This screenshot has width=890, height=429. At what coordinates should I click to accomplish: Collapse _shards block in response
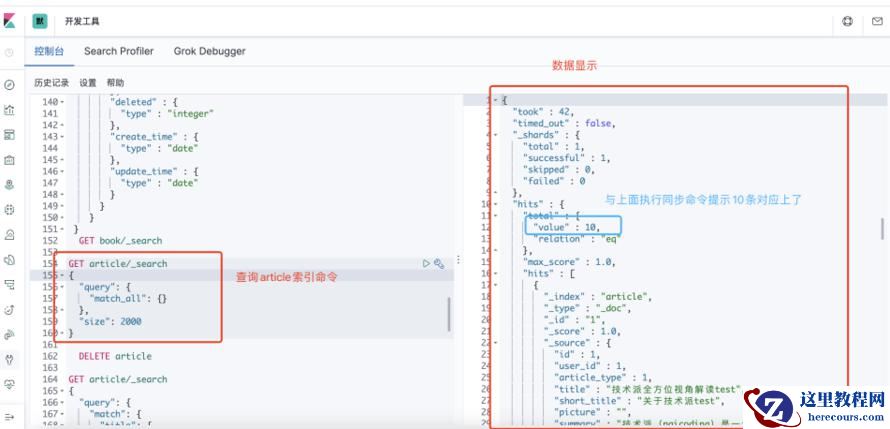(x=497, y=135)
